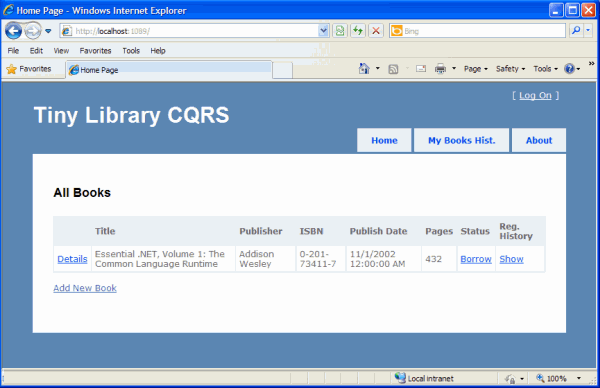Open the Page command bar menu
The width and height of the screenshot is (600, 388).
click(476, 69)
